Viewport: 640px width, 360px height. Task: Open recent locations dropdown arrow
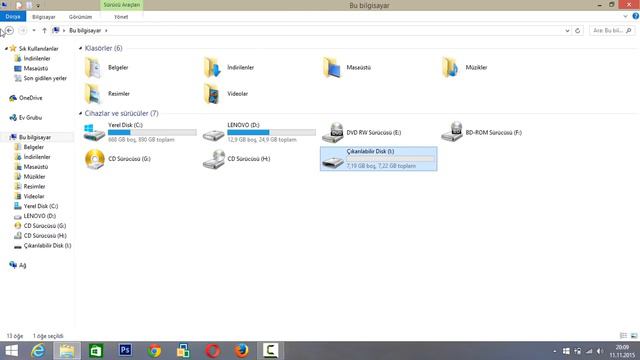[x=34, y=31]
